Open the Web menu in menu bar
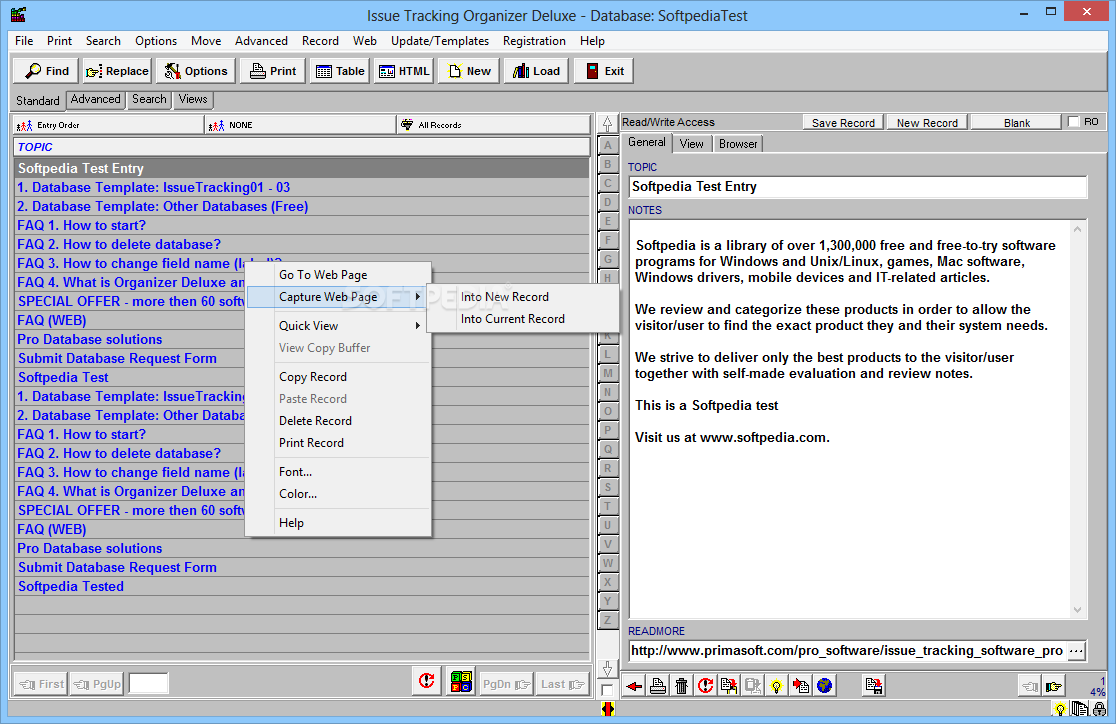Image resolution: width=1116 pixels, height=724 pixels. [364, 41]
